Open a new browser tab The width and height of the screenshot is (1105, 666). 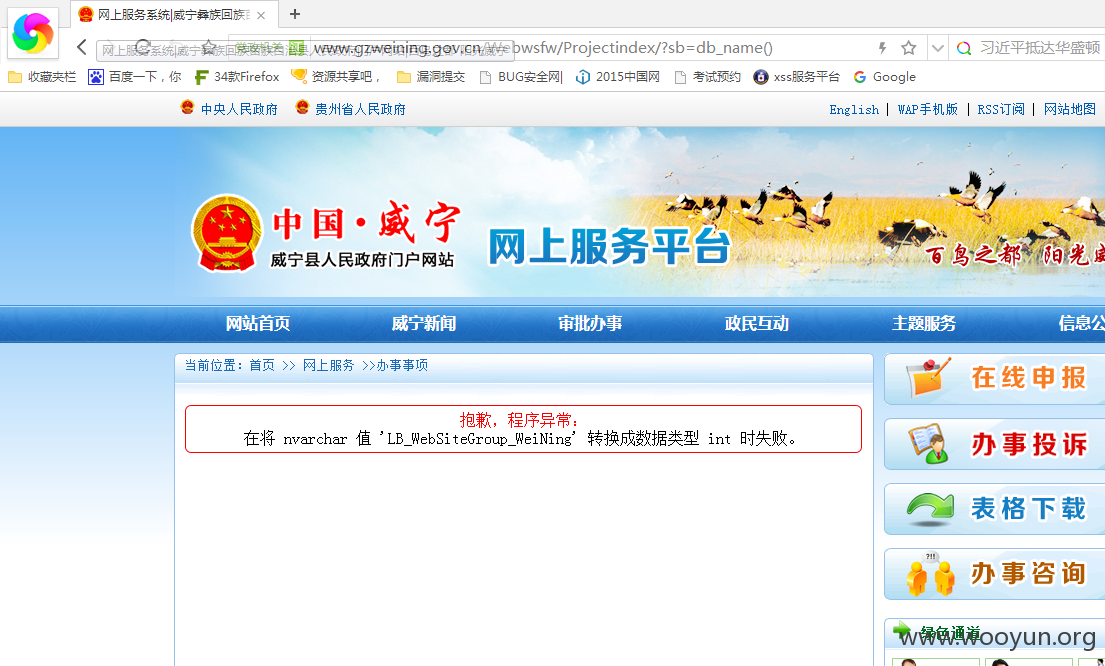pyautogui.click(x=295, y=14)
